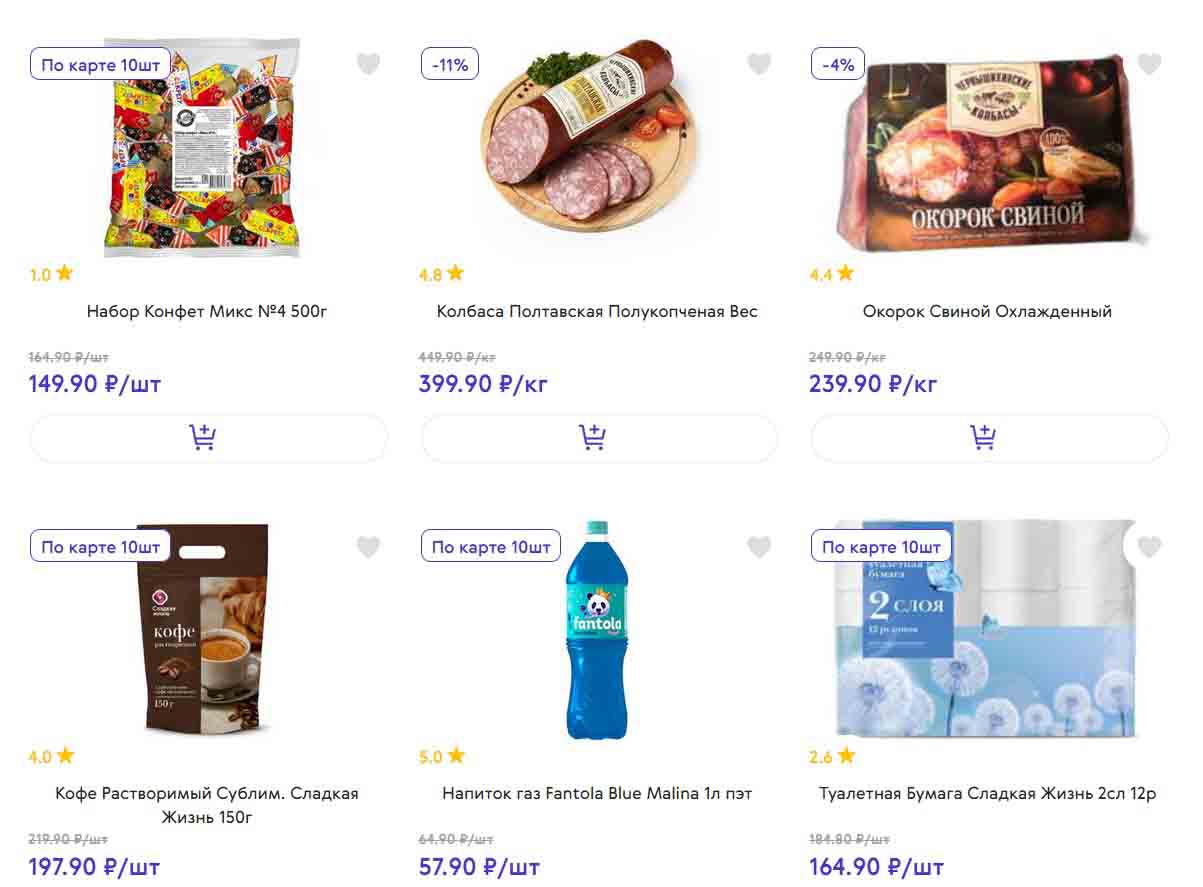Toggle favorite heart on Колбаса Полтавская
Image resolution: width=1203 pixels, height=887 pixels.
pos(759,64)
